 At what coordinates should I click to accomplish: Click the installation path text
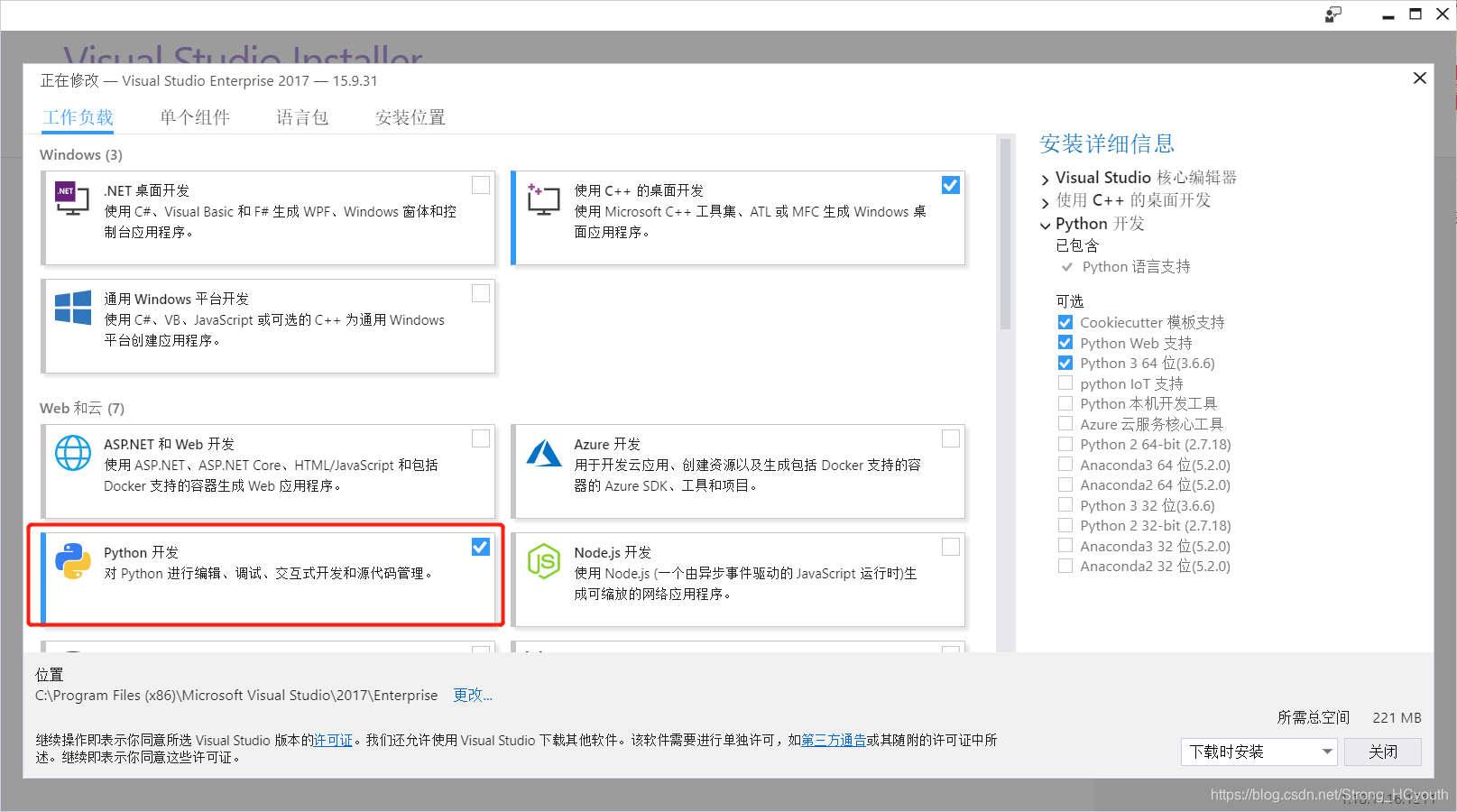coord(236,695)
